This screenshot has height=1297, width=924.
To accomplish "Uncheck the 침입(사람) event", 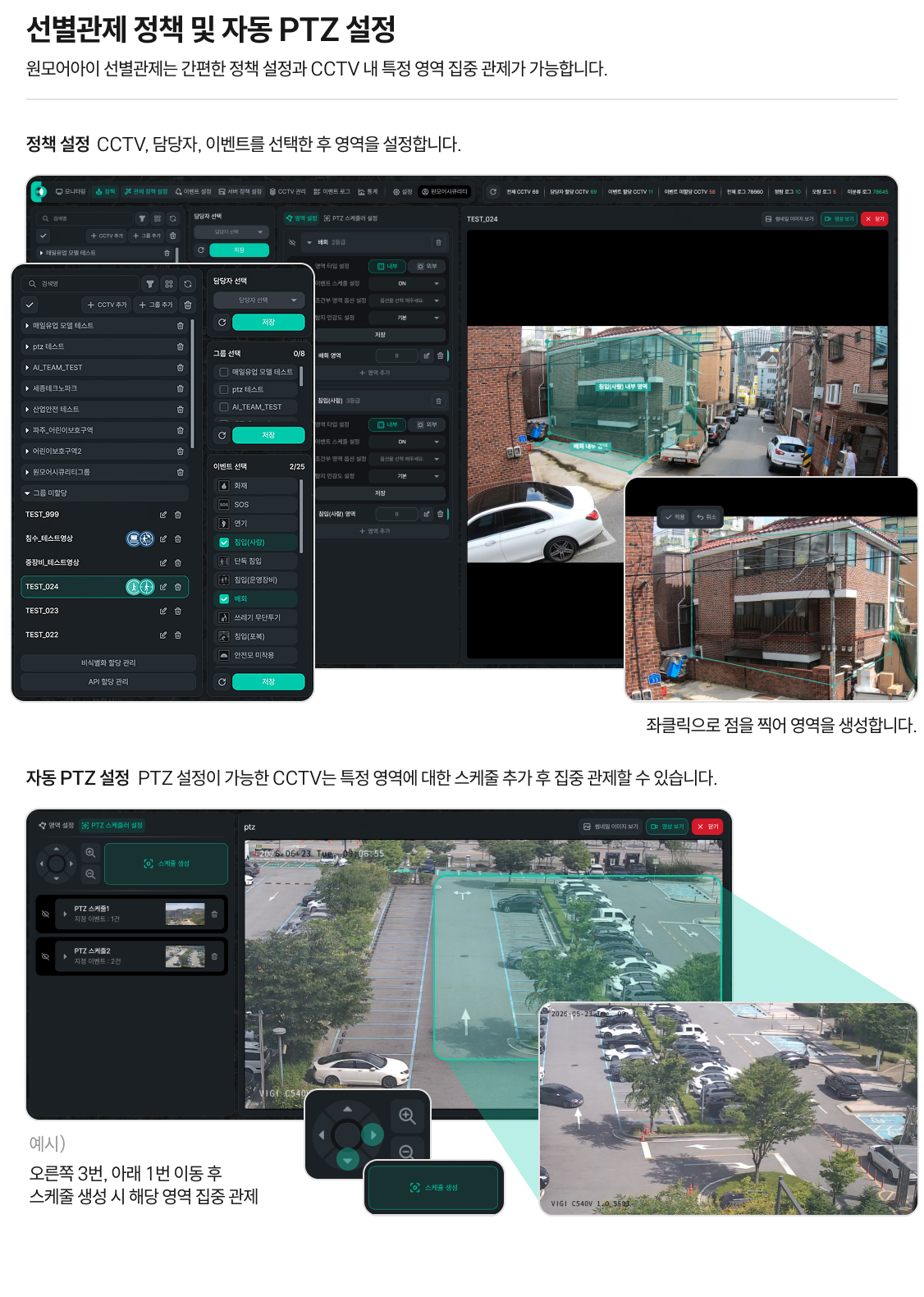I will click(224, 543).
